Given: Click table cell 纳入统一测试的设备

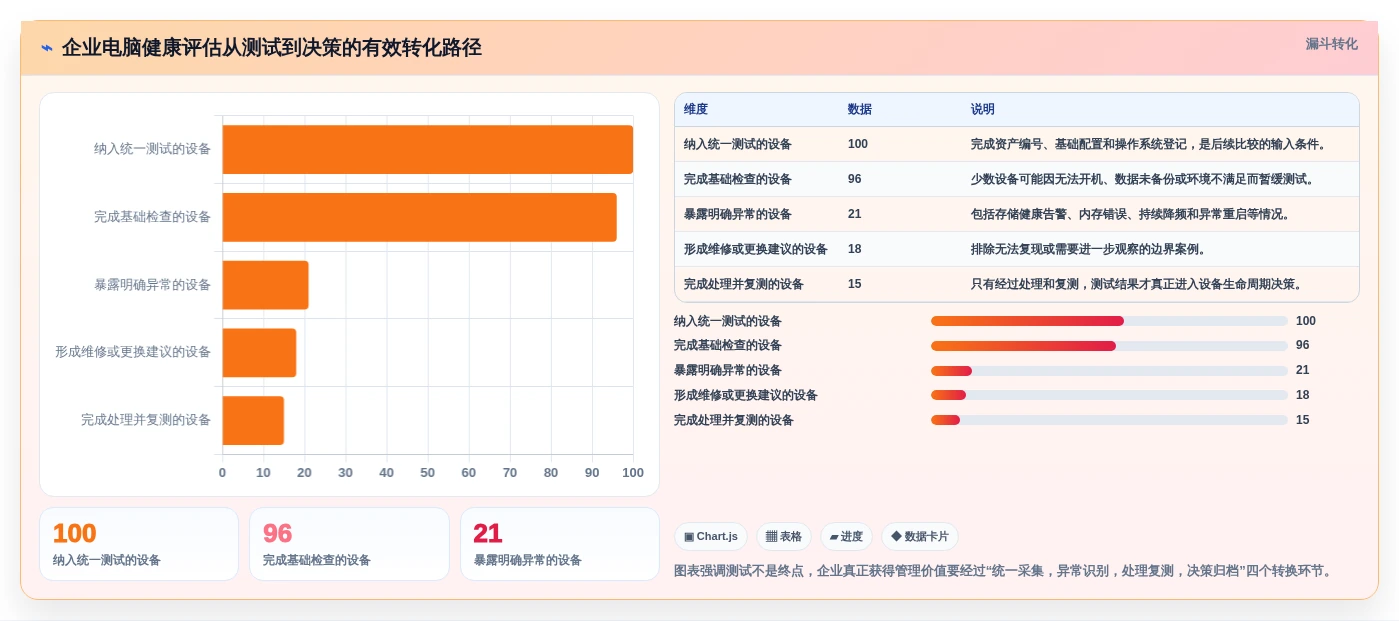Looking at the screenshot, I should [x=738, y=144].
